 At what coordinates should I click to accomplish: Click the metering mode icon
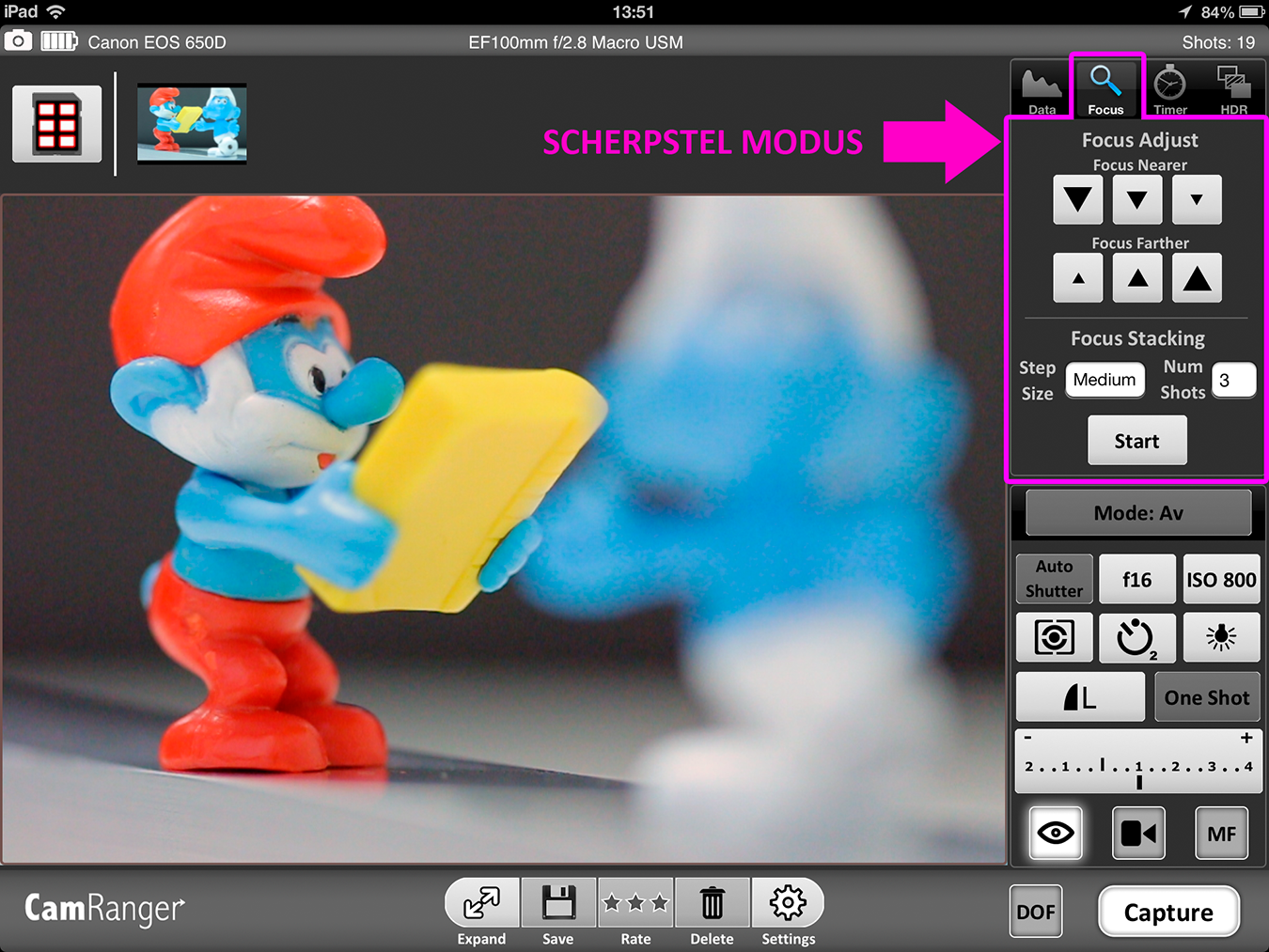tap(1054, 637)
